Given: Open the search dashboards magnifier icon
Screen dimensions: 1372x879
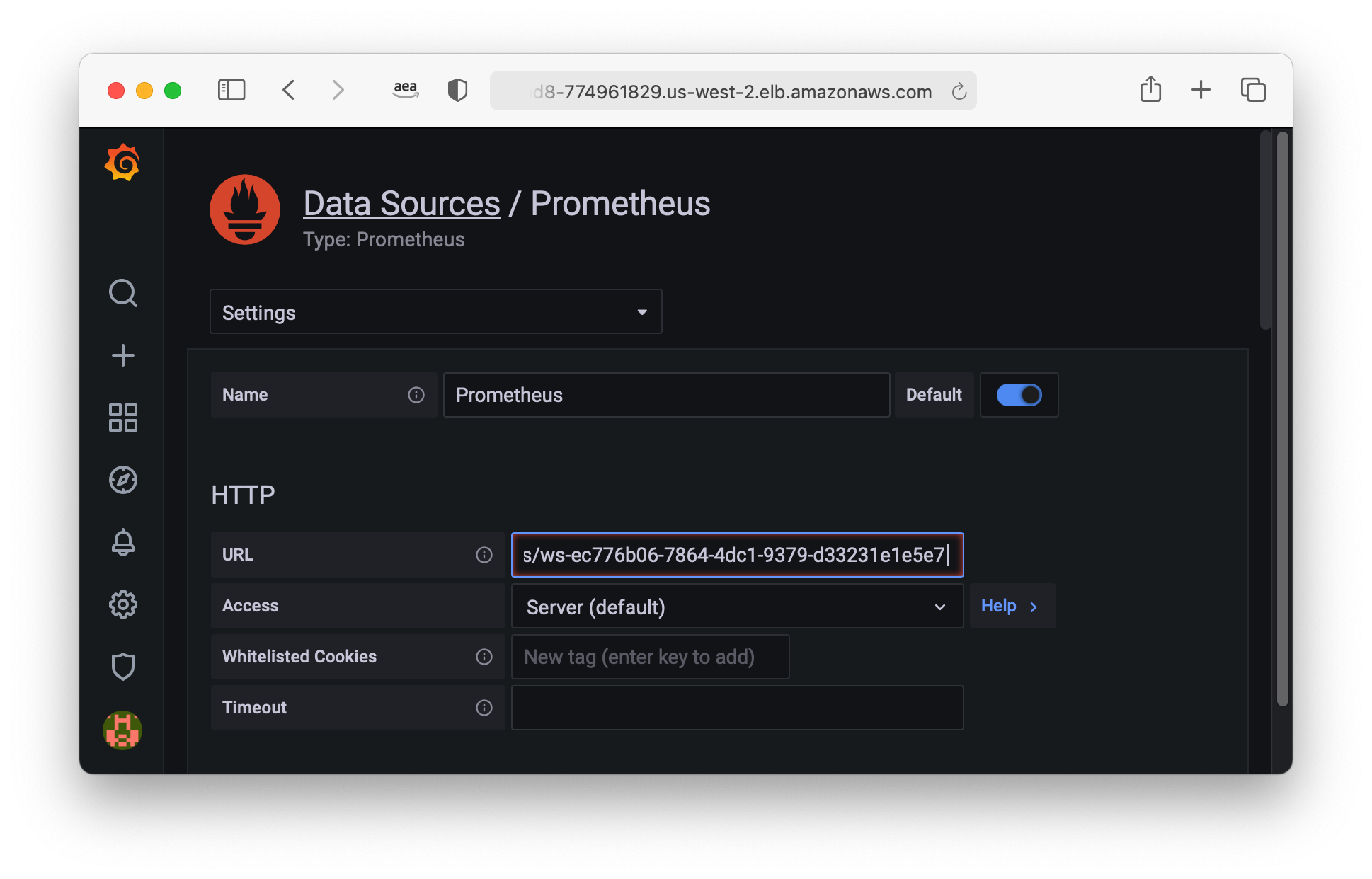Looking at the screenshot, I should (x=122, y=293).
